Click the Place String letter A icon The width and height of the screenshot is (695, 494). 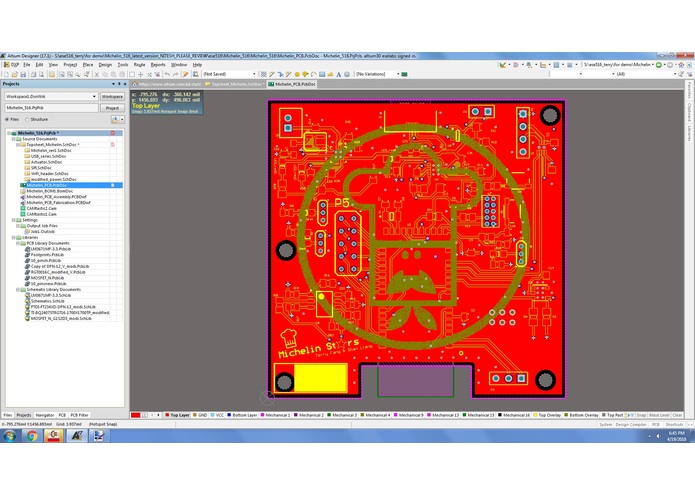338,74
